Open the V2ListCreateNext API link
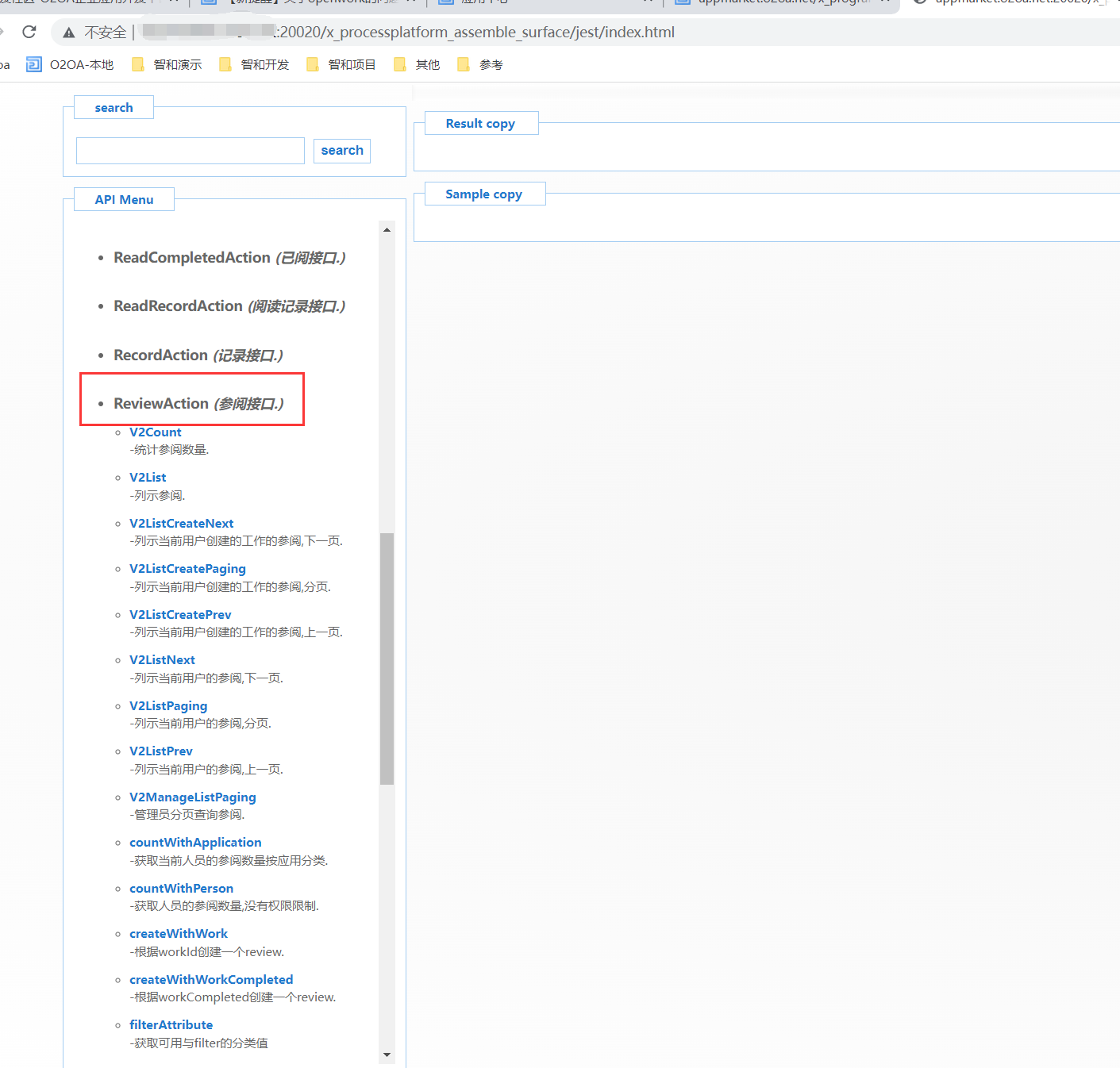 point(182,524)
